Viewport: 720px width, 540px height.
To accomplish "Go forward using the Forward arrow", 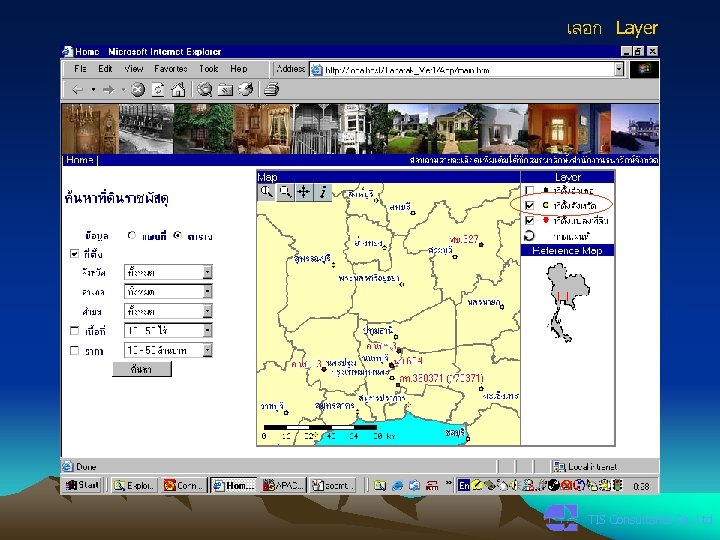I will tap(108, 90).
